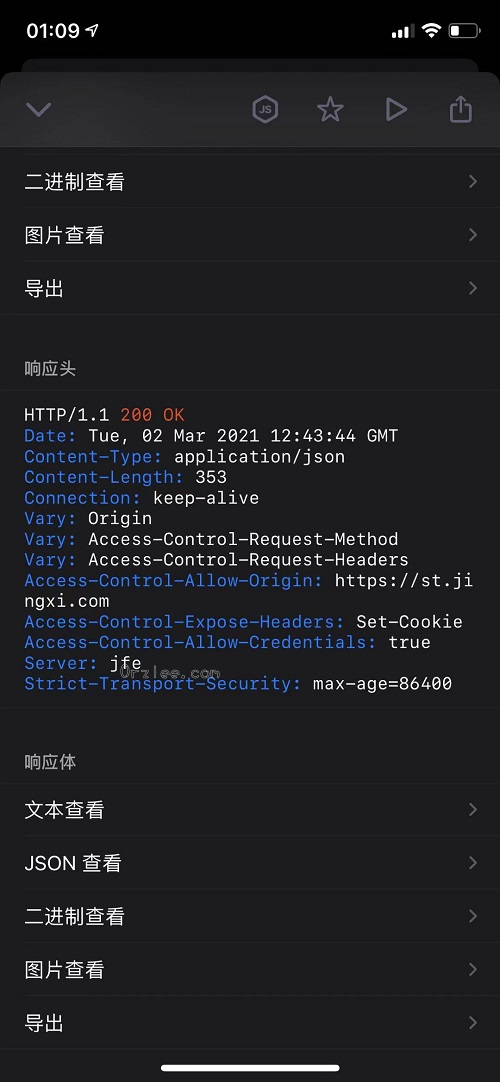Open the JS script hexagon icon

pos(265,109)
